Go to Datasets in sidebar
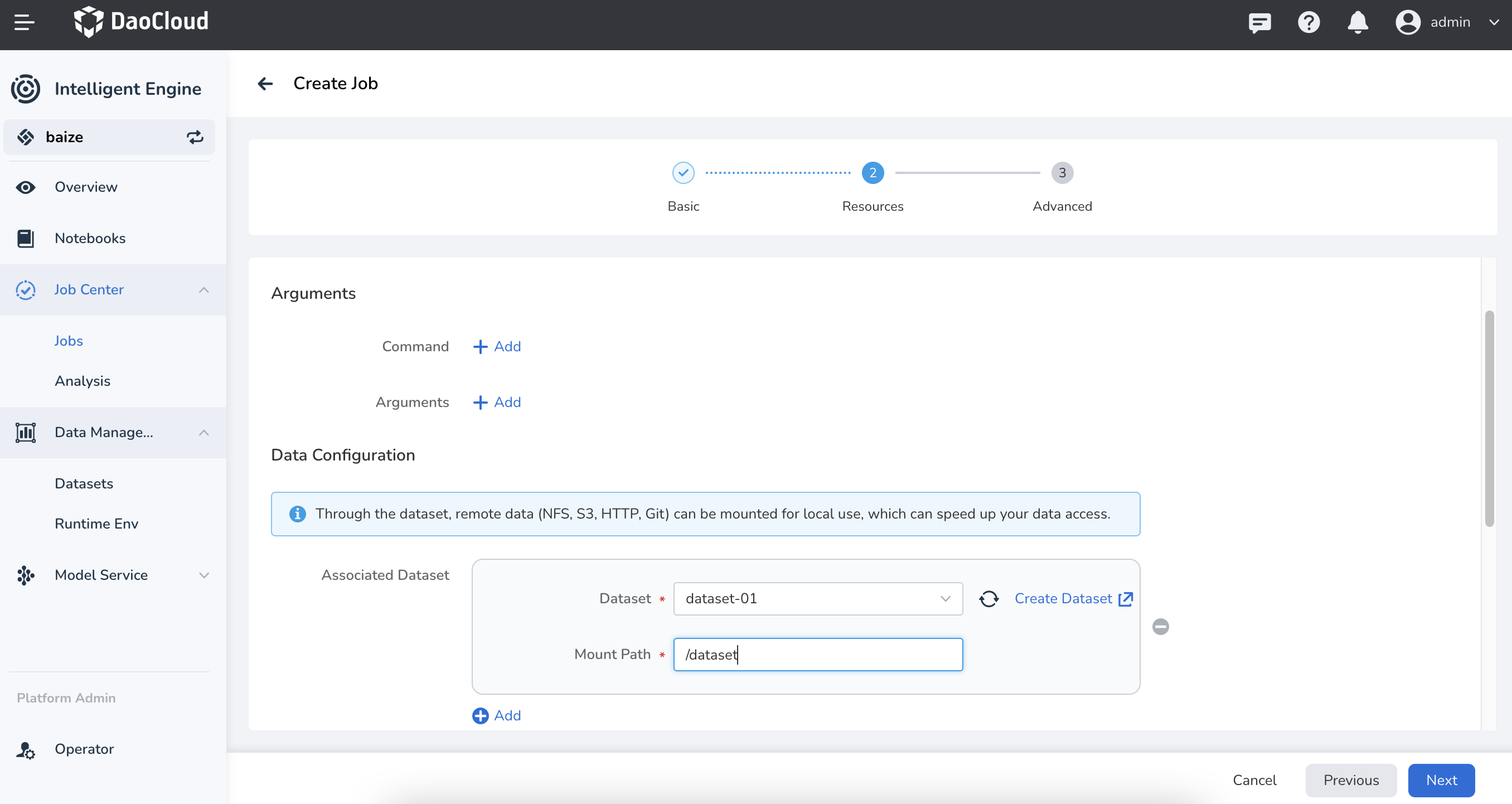The width and height of the screenshot is (1512, 804). [x=84, y=483]
